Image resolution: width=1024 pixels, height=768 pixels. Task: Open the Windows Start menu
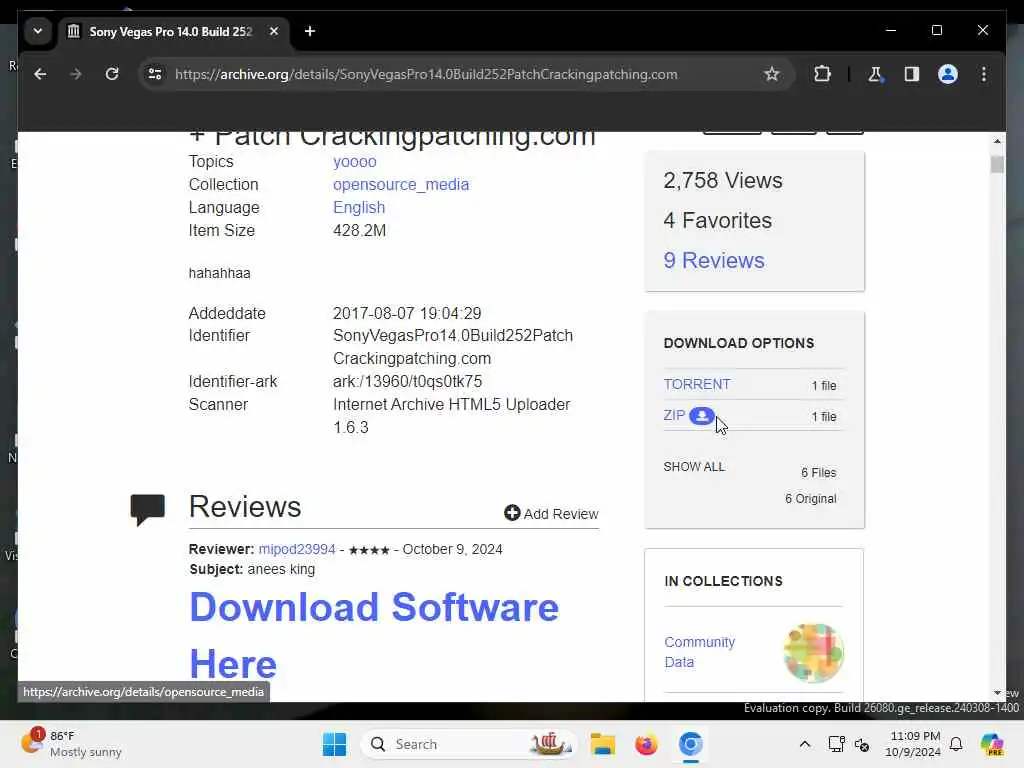[x=334, y=744]
